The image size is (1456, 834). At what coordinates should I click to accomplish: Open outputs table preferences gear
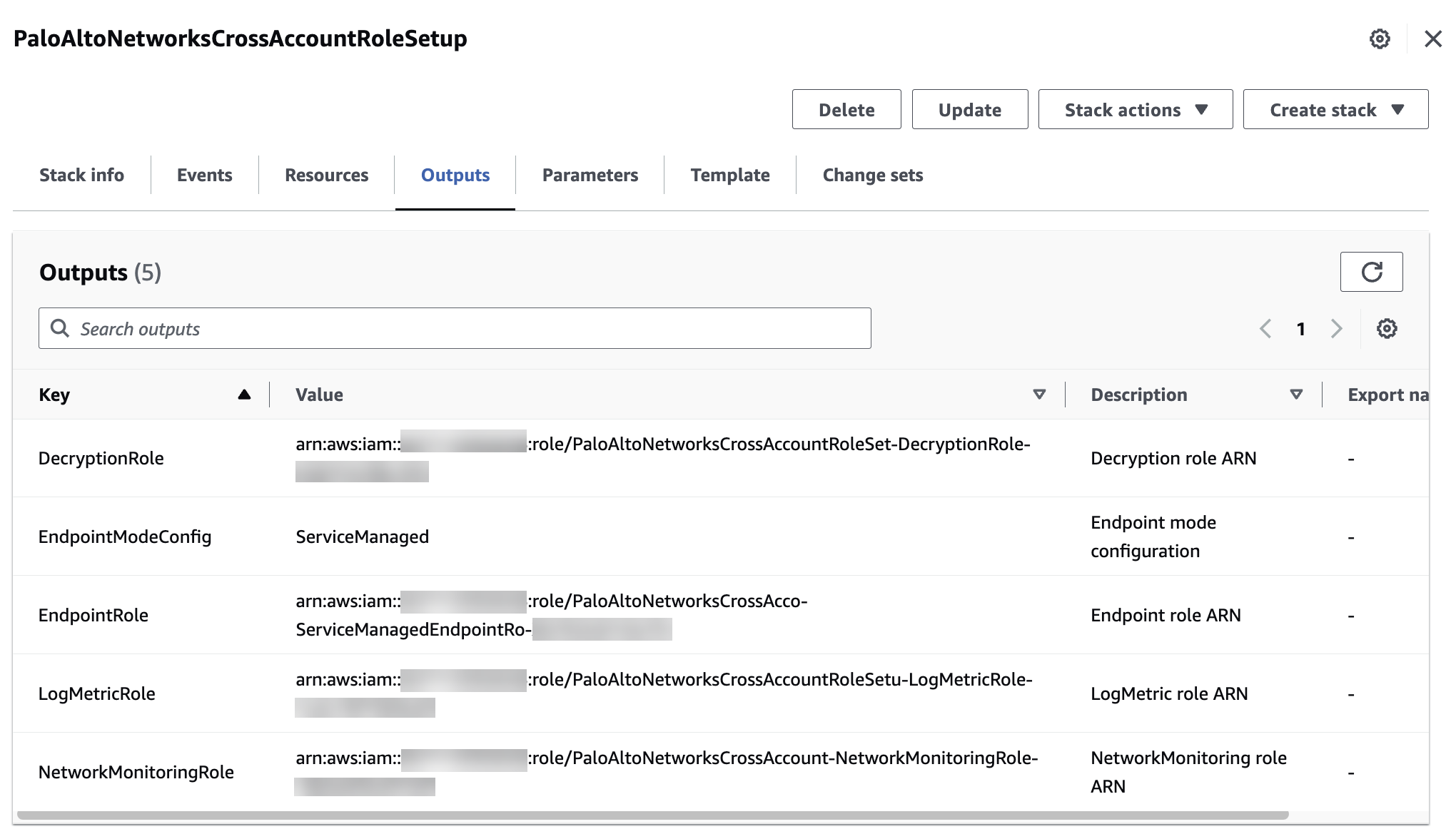(1387, 329)
